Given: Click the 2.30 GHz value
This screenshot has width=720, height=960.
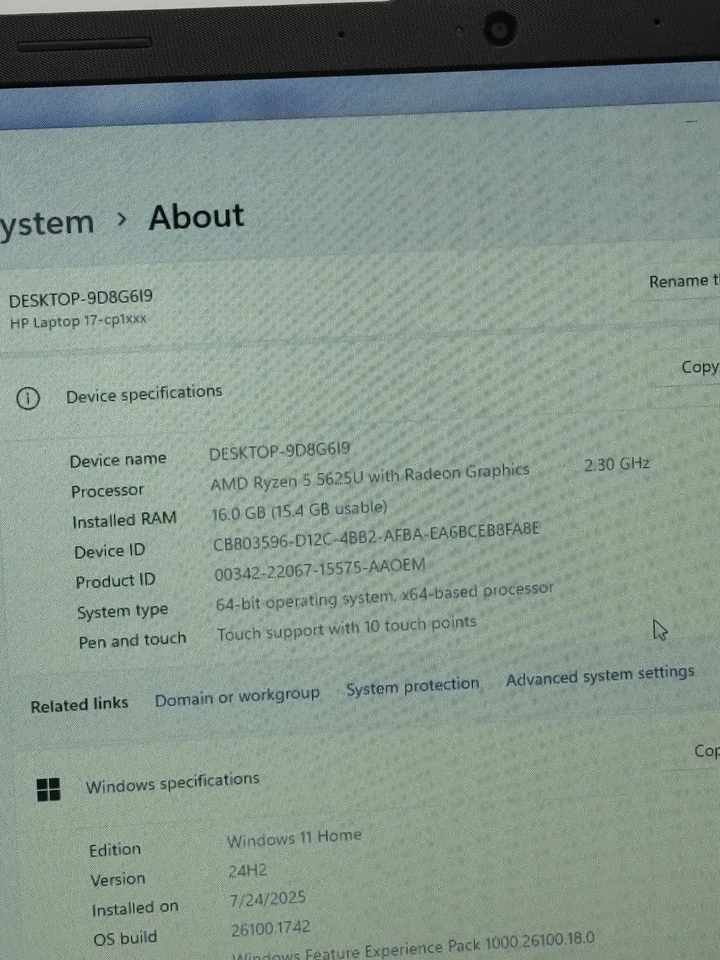Looking at the screenshot, I should coord(617,464).
